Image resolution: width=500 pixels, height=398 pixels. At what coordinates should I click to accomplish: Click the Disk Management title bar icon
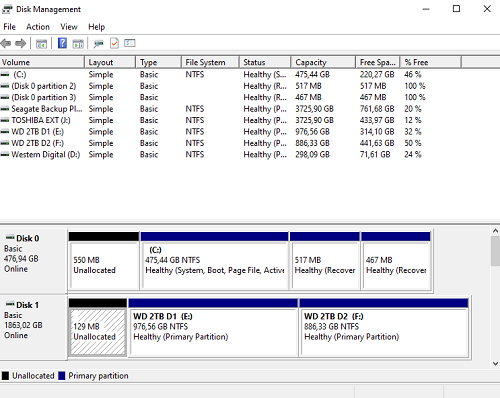pos(7,9)
